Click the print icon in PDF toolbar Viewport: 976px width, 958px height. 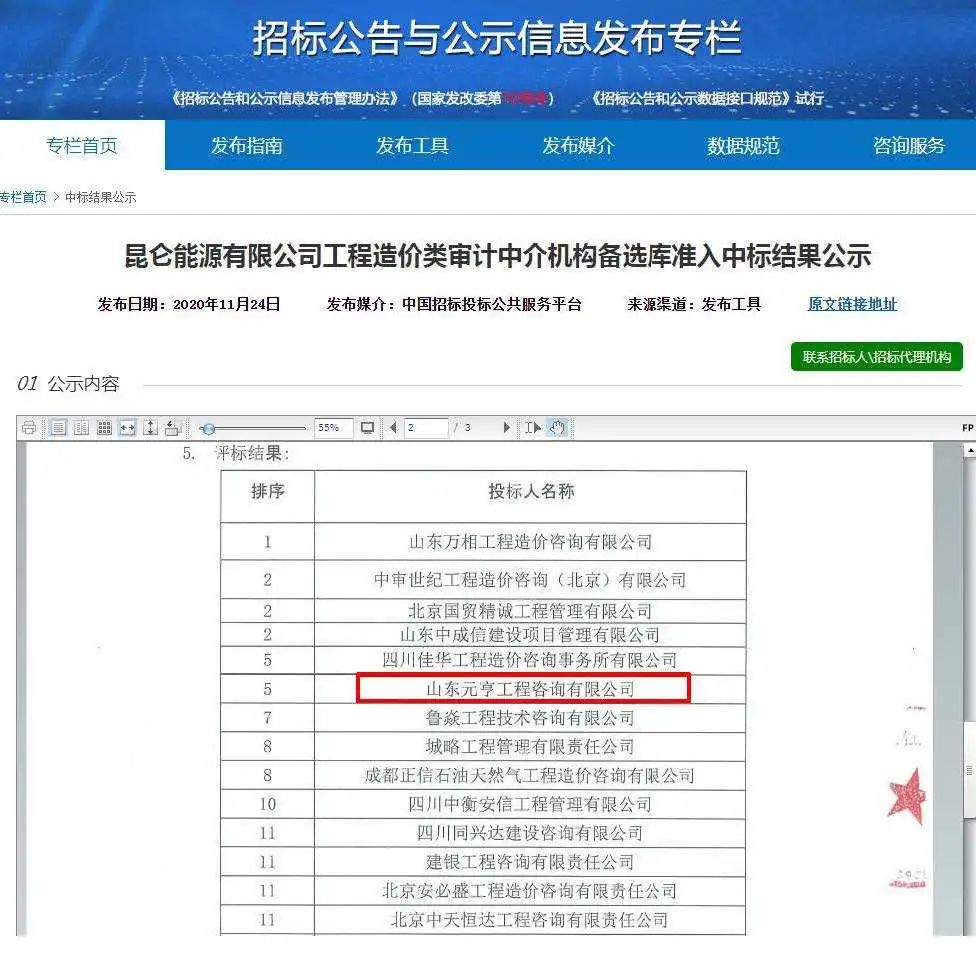point(29,428)
